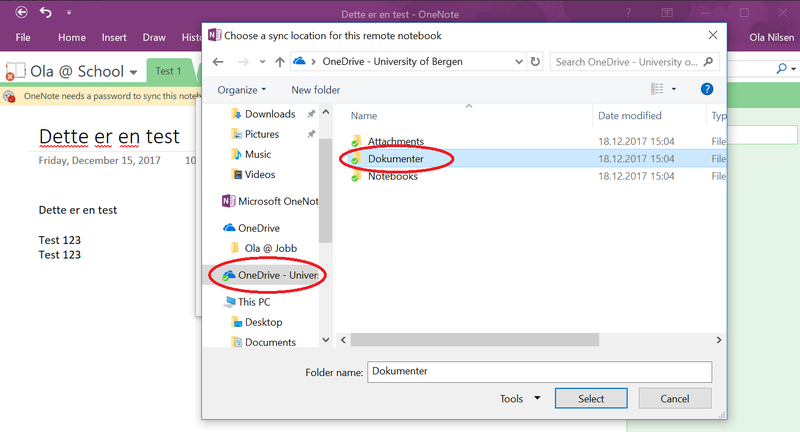Click the Folder name text field
Screen dimensions: 800x432
539,371
